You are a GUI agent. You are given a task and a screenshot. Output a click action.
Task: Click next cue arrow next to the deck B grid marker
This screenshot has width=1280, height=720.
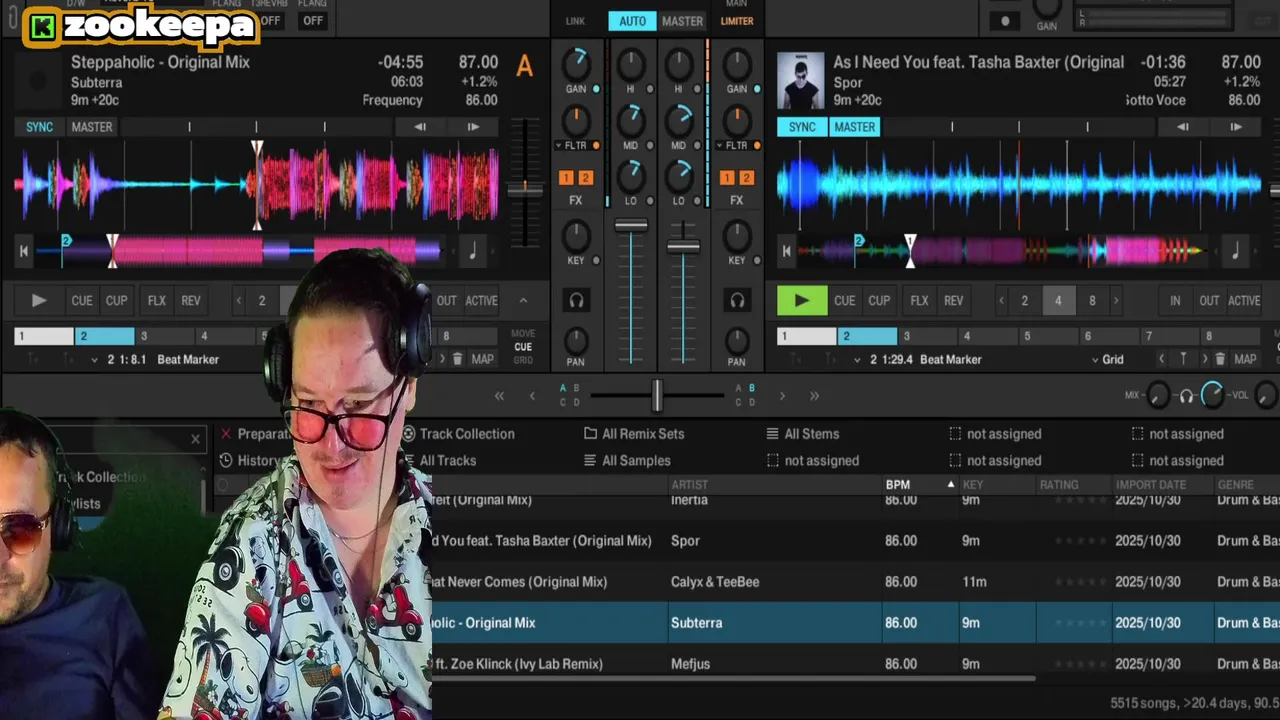click(1204, 359)
